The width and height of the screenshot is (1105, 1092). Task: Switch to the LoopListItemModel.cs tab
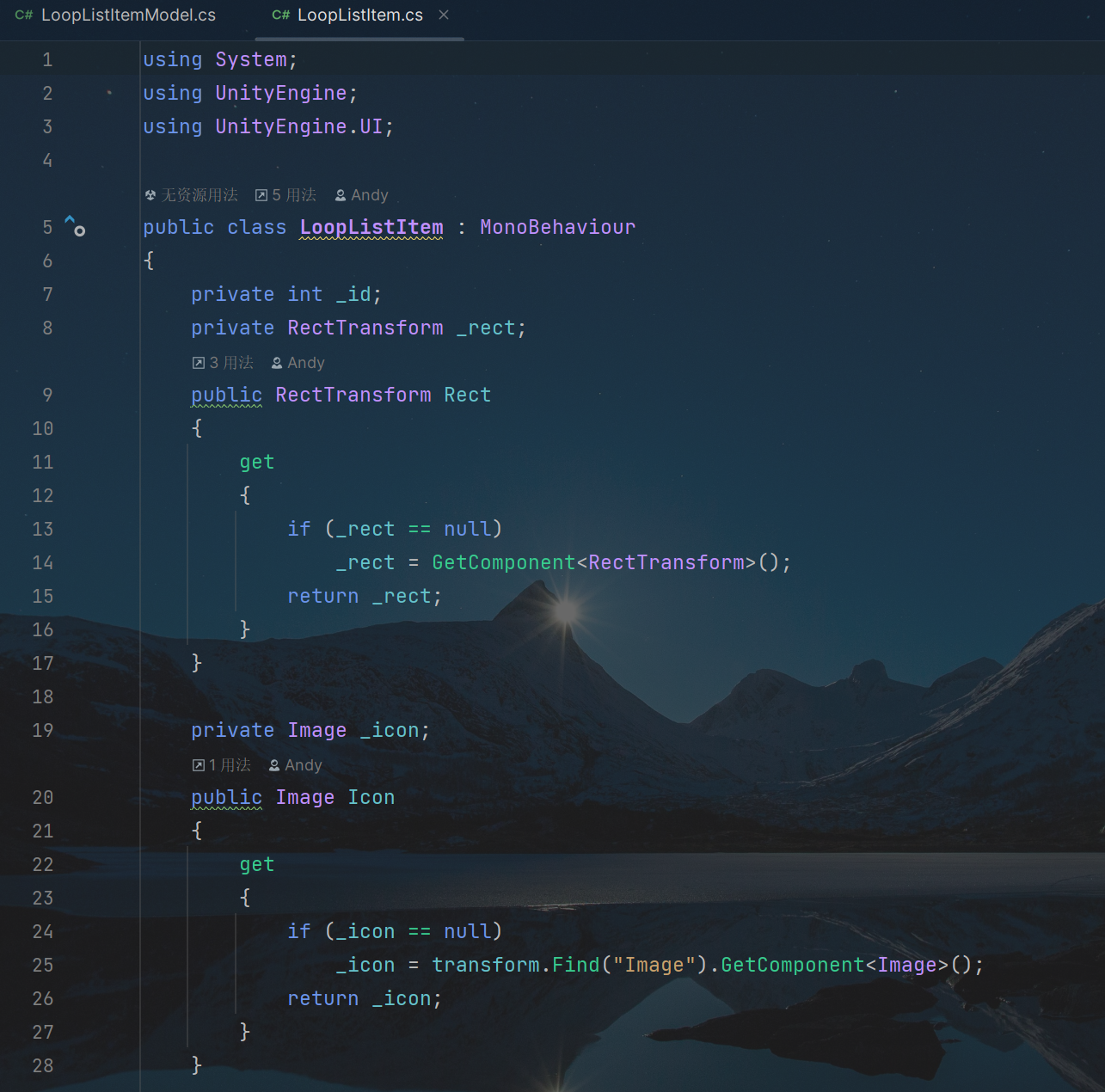[x=116, y=15]
